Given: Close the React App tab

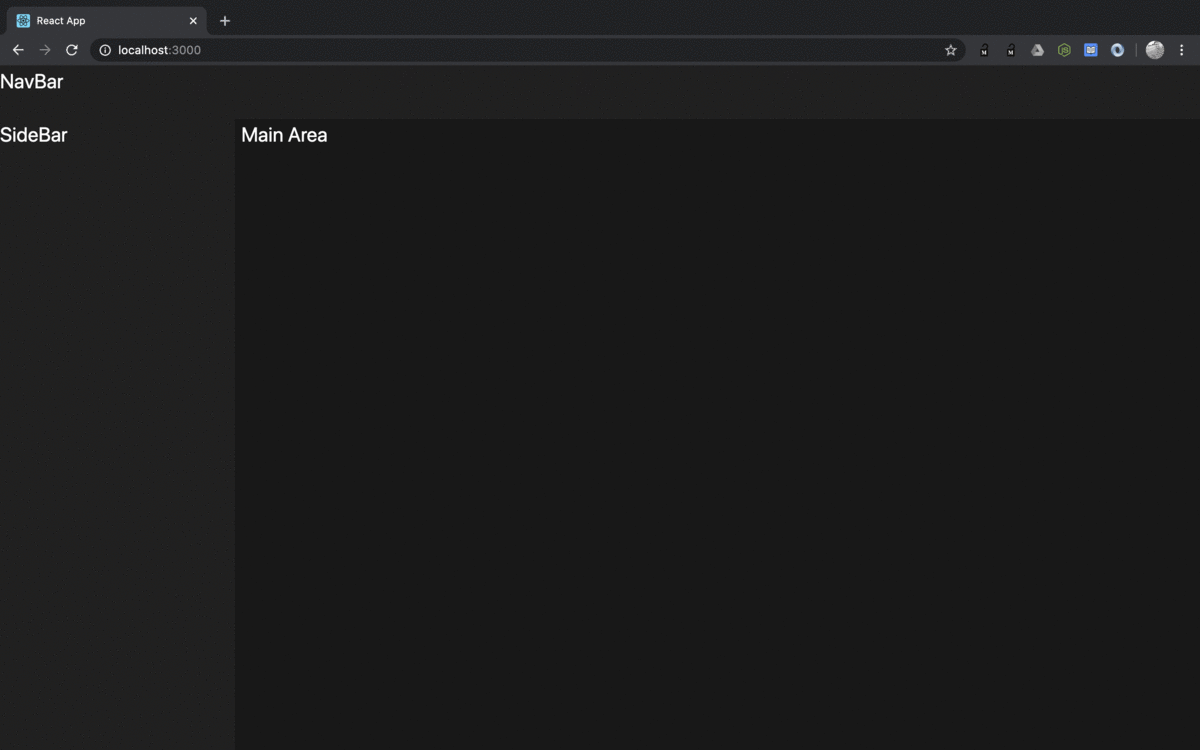Looking at the screenshot, I should (x=193, y=21).
